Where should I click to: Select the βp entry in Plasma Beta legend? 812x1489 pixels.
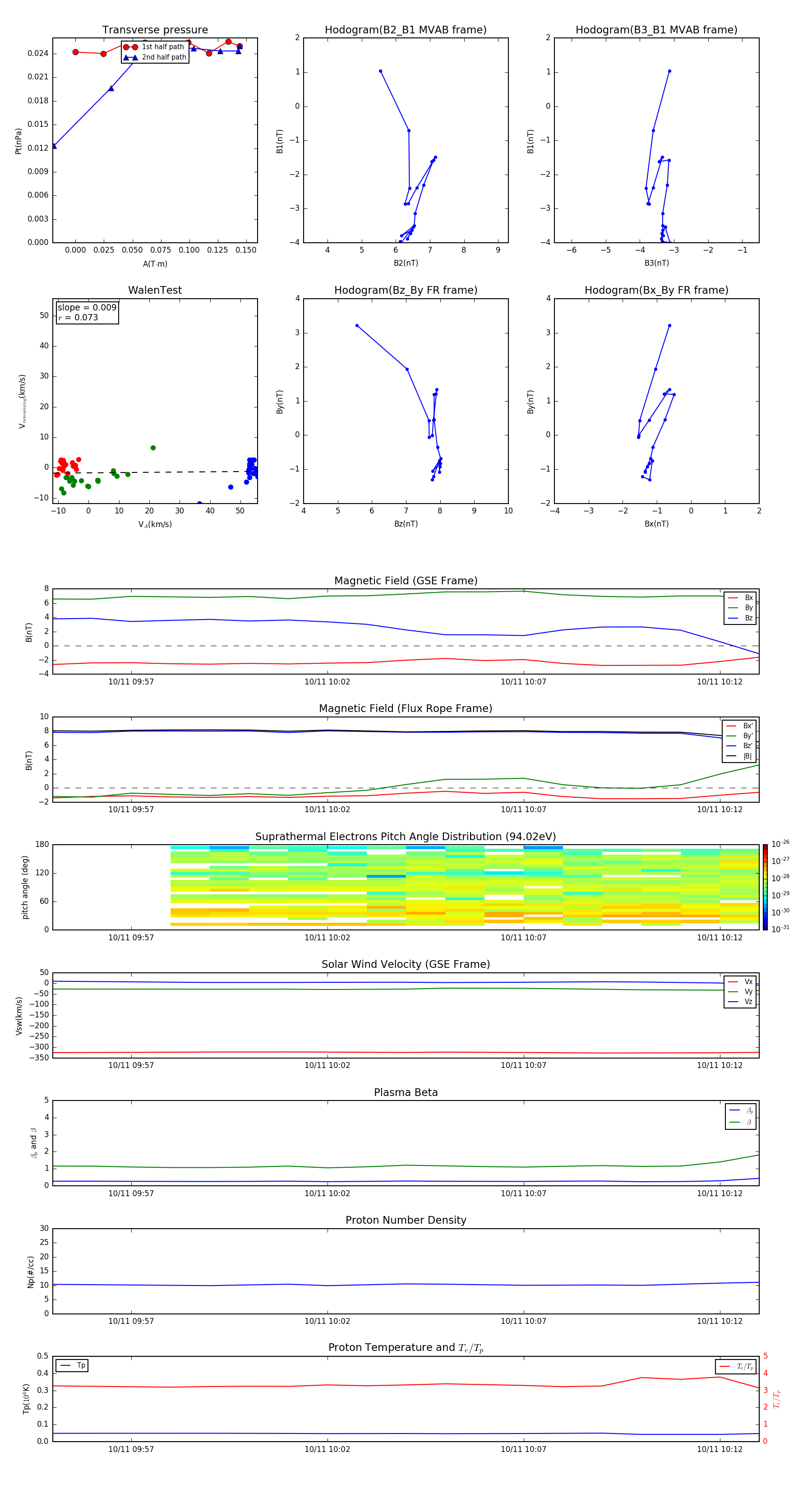click(x=742, y=1110)
